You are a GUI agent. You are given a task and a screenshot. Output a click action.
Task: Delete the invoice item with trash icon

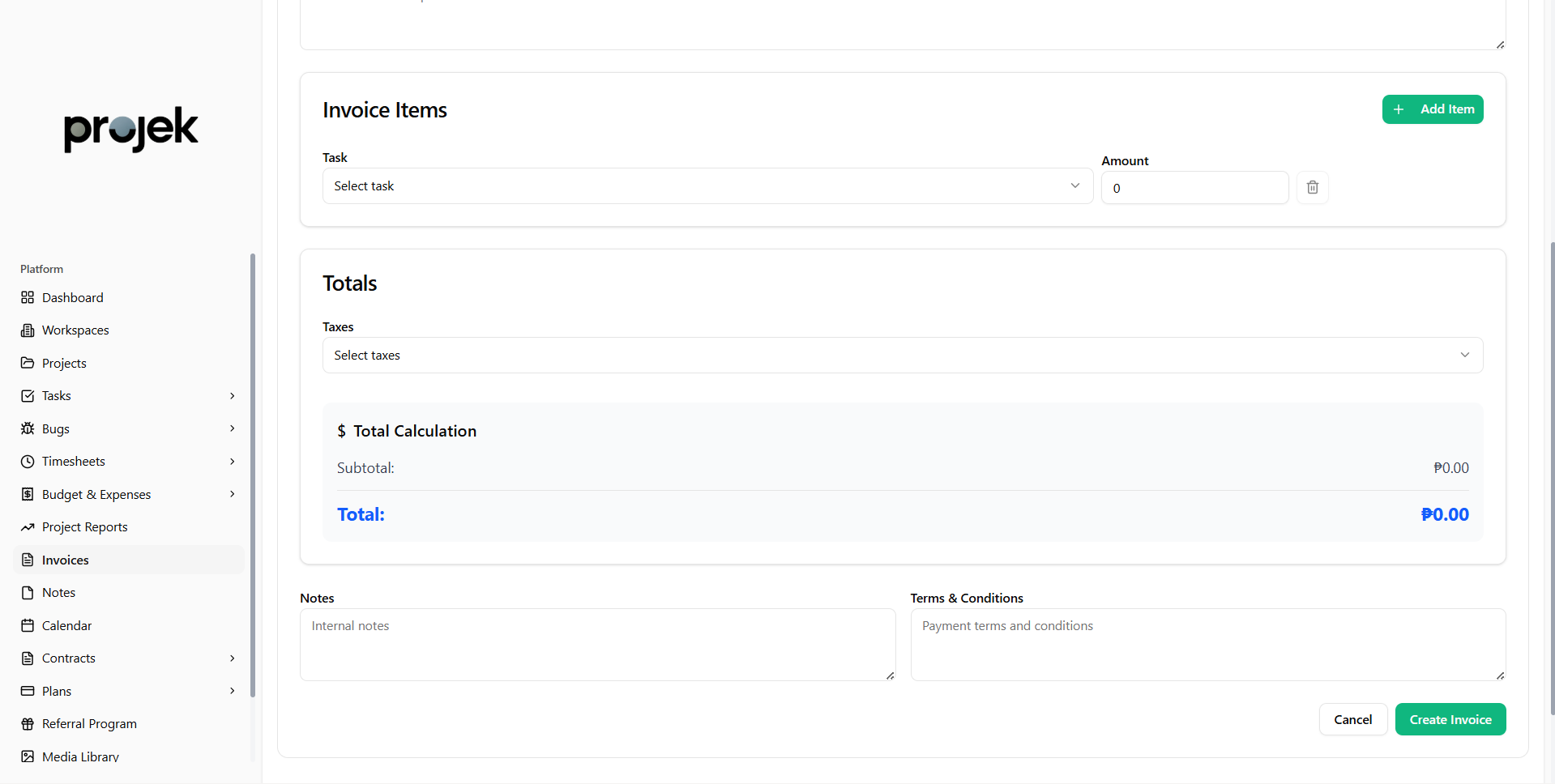pyautogui.click(x=1312, y=188)
